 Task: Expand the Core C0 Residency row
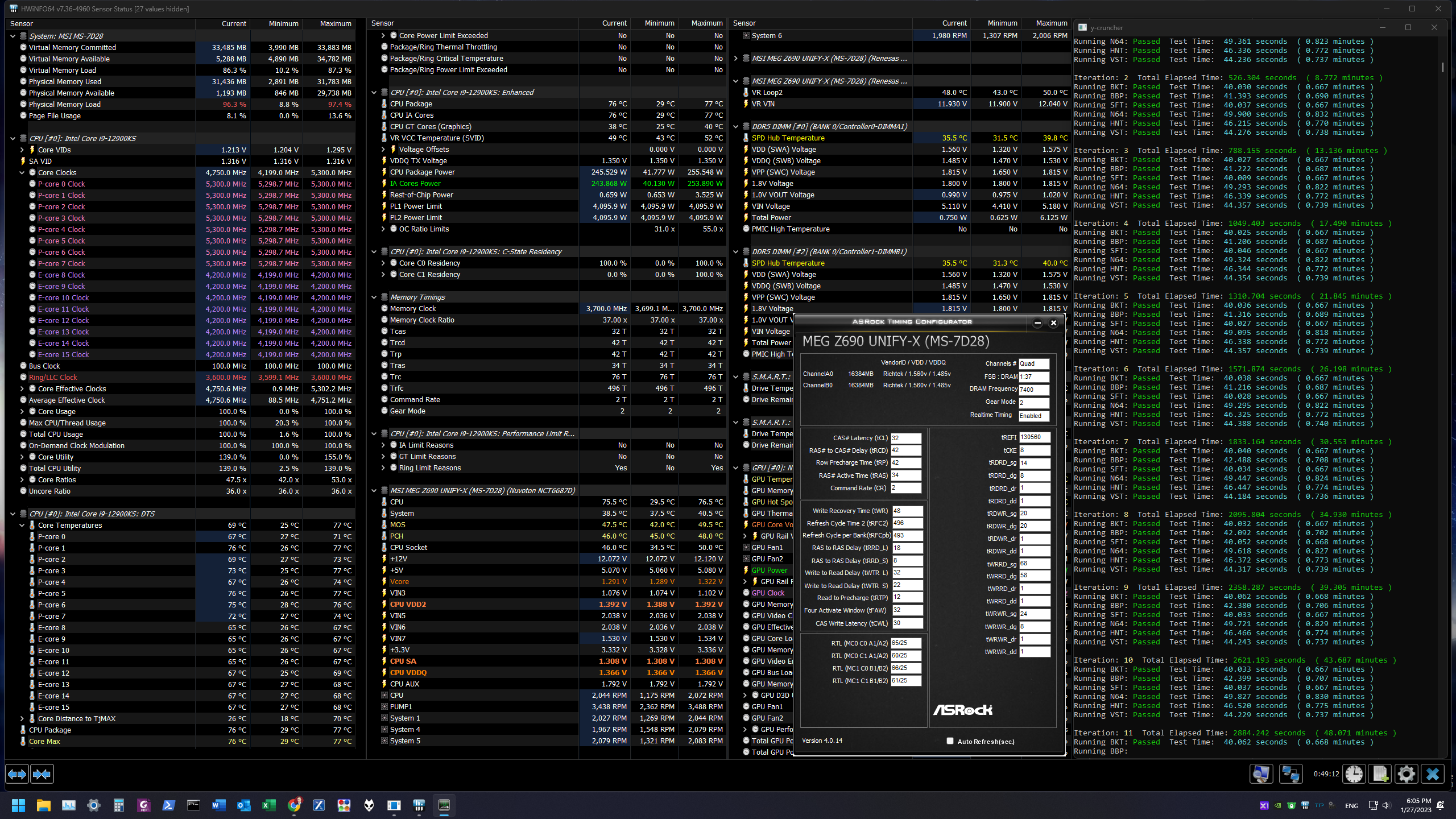click(x=383, y=263)
